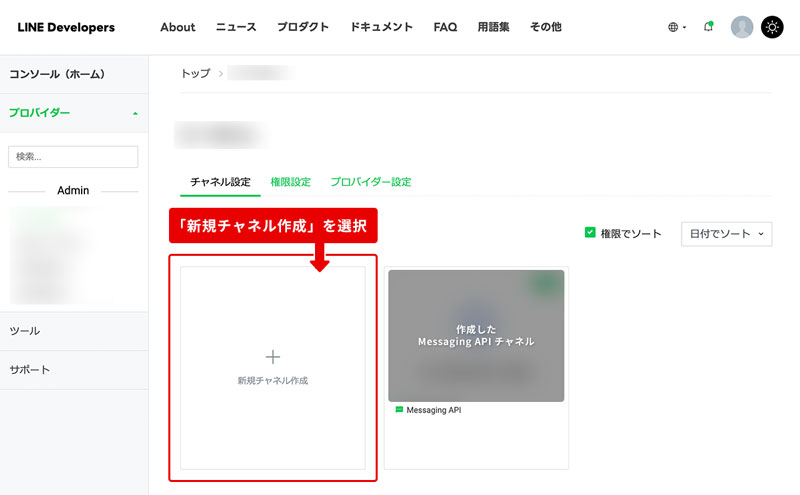Open the user profile avatar
Screen dimensions: 800x495
(742, 27)
